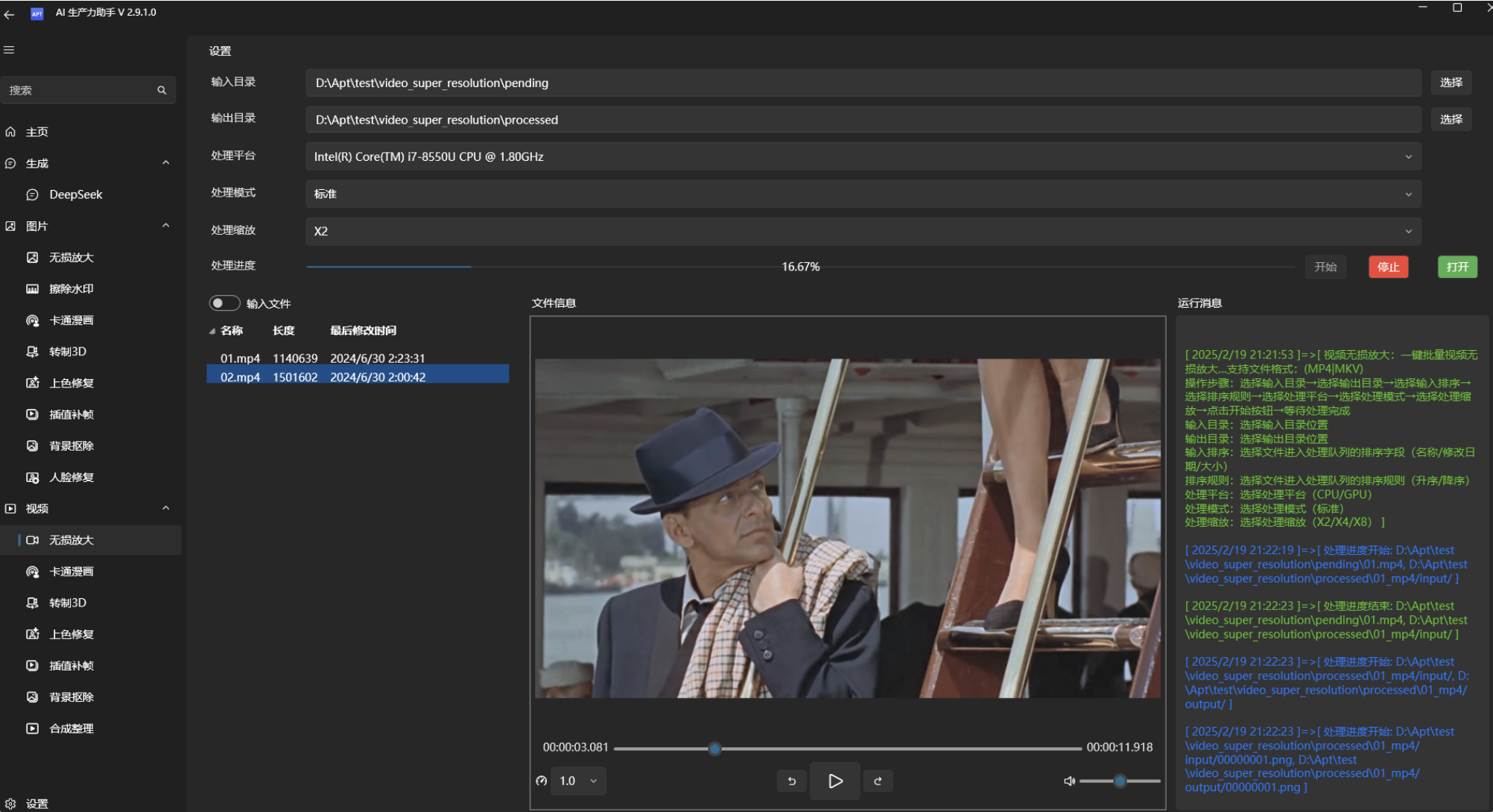Click the settings gear icon

10,804
